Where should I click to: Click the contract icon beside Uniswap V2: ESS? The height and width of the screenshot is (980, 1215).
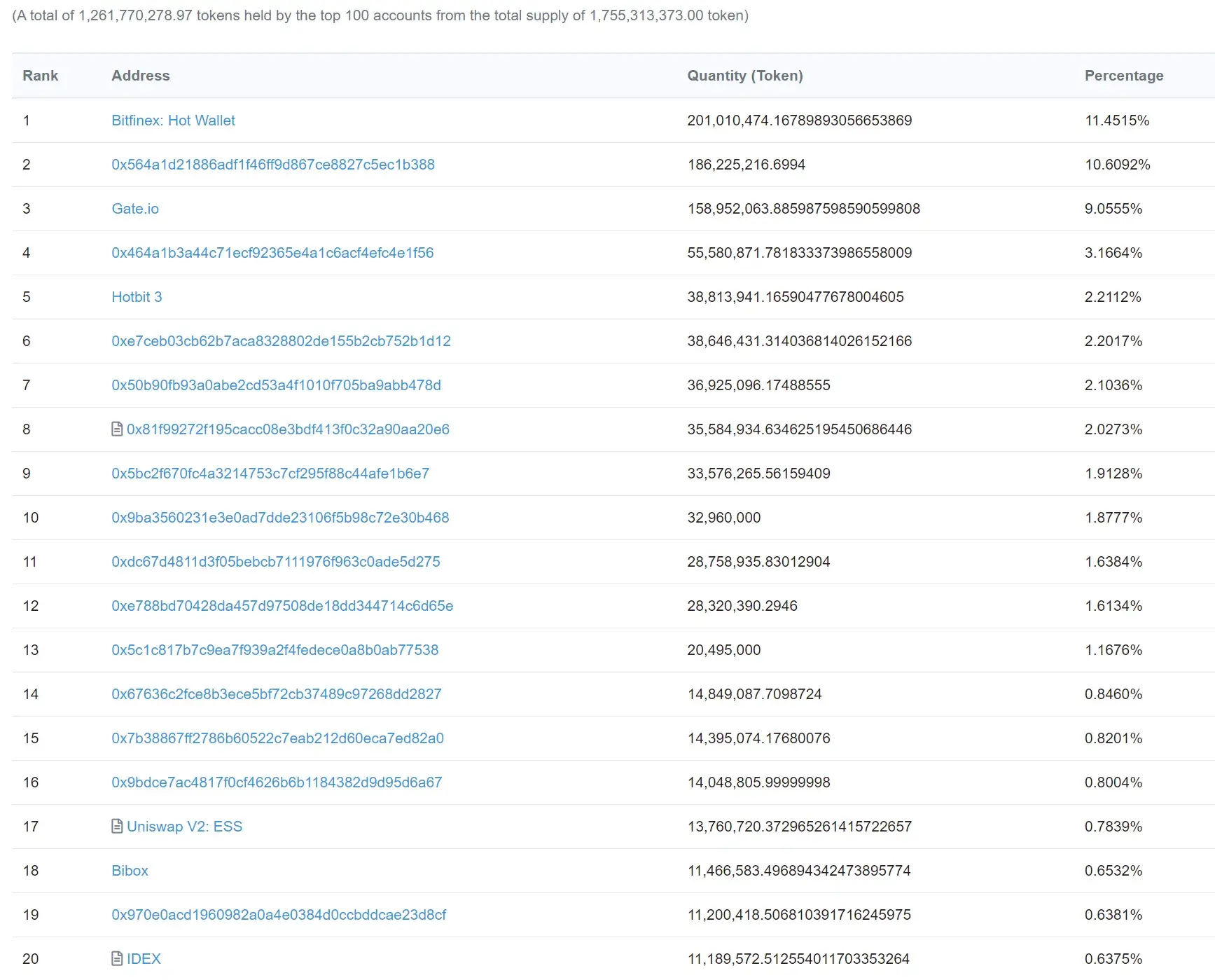117,826
